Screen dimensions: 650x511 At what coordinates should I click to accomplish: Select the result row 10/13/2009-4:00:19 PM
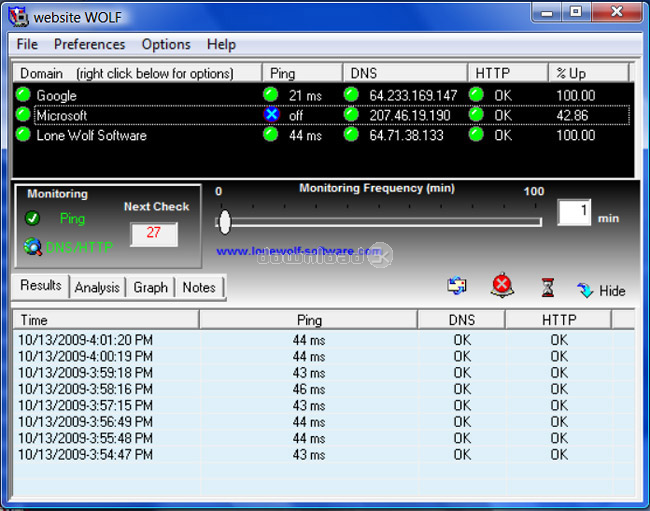pos(323,356)
